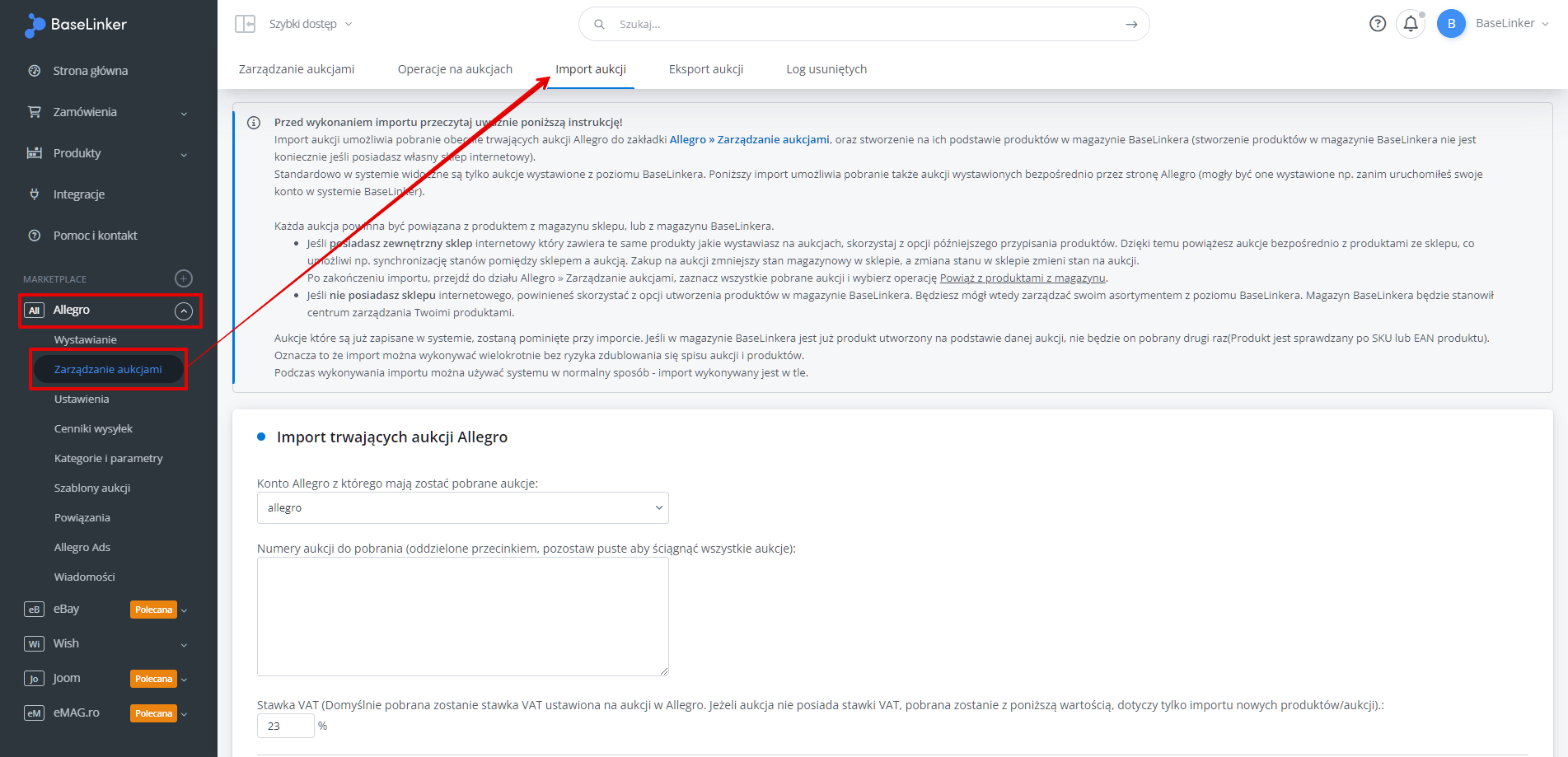Click the Allegro All icon
The image size is (1568, 757).
(34, 311)
